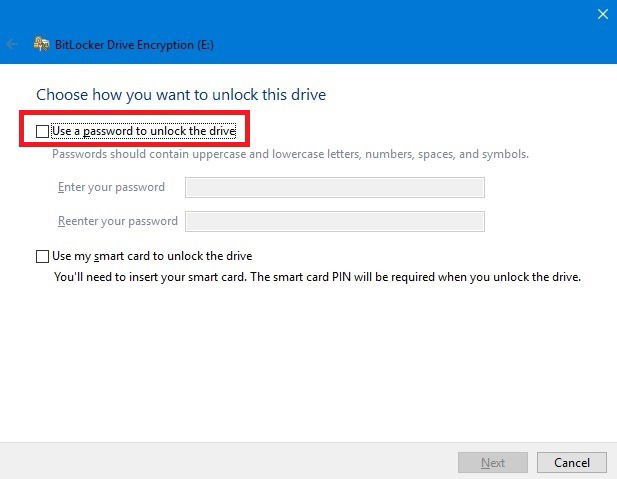Click the back arrow in the title bar
617x479 pixels.
(x=12, y=44)
